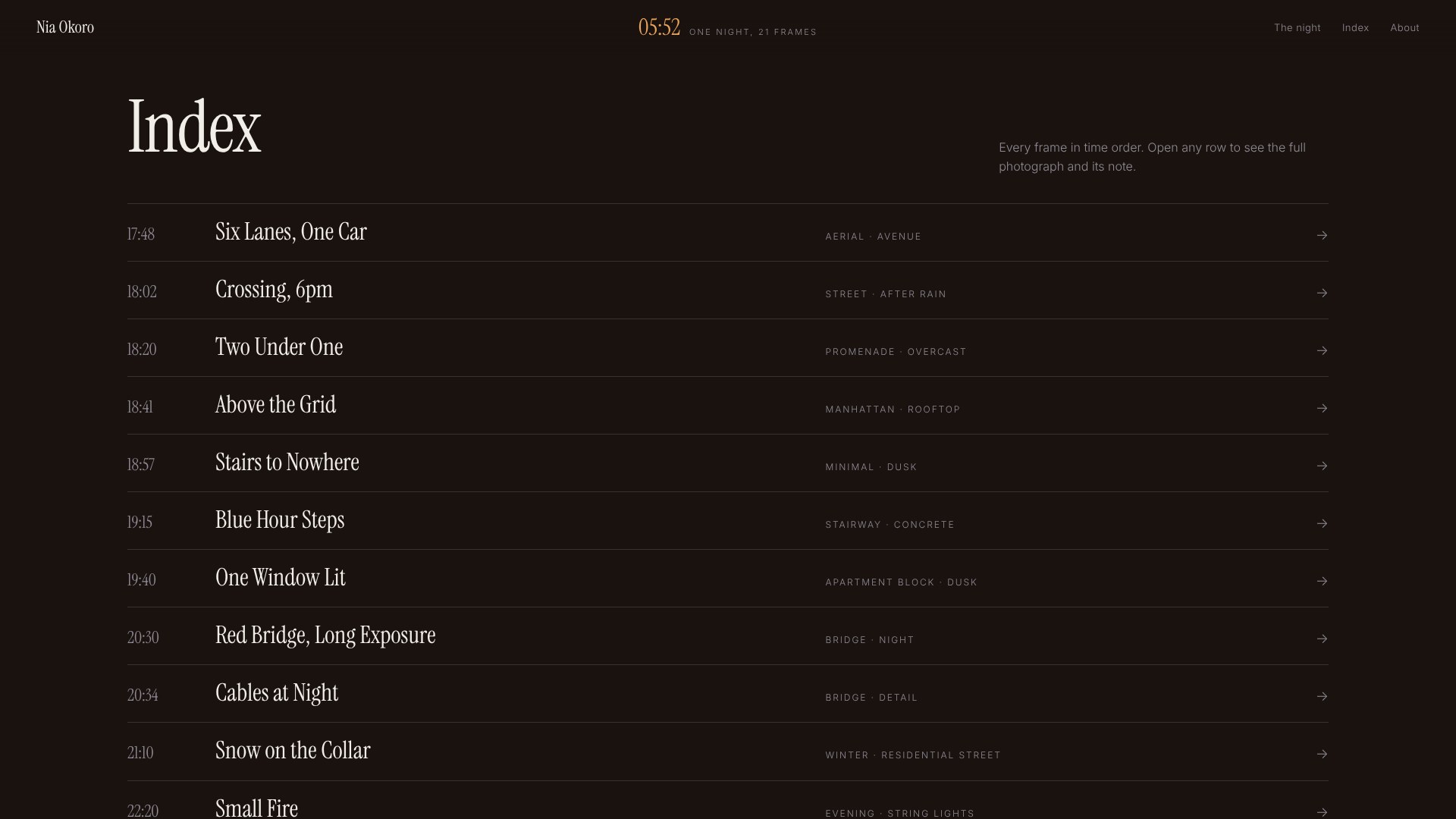The image size is (1456, 819).
Task: Click the PROMENADE · OVERCAST tag
Action: (x=896, y=352)
